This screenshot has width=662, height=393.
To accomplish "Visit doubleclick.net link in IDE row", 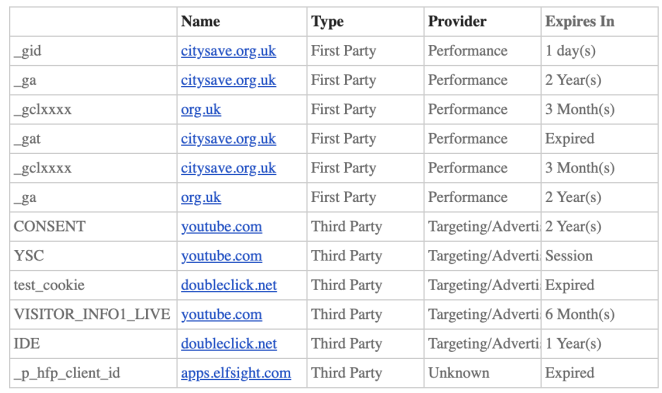I will (229, 344).
